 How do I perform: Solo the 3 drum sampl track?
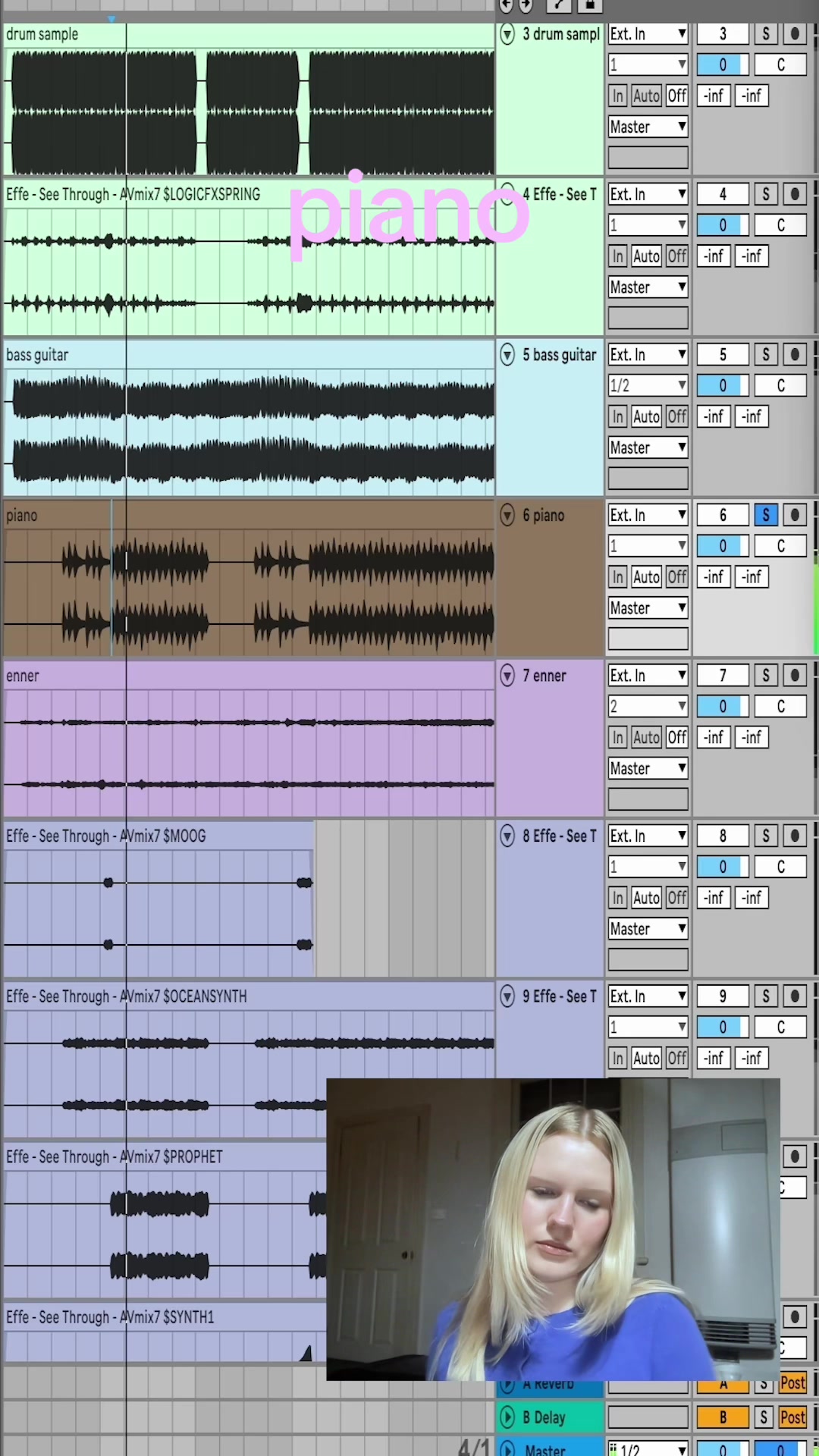point(766,33)
